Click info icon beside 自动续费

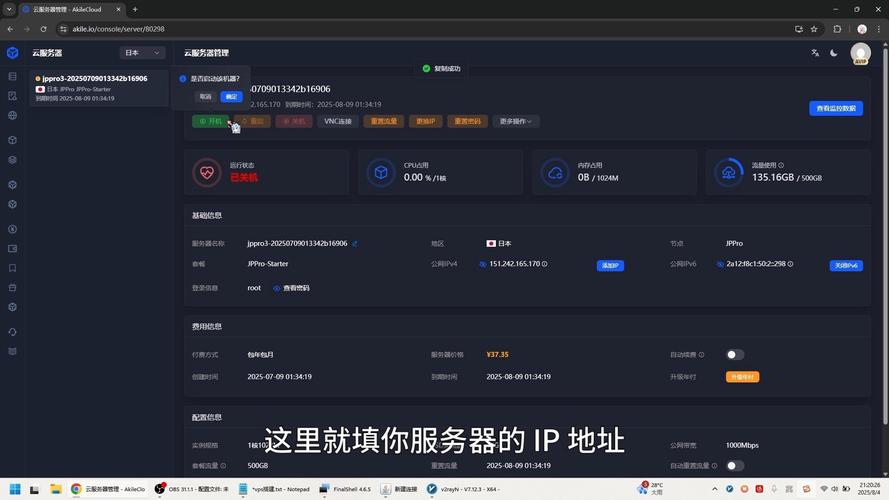click(x=701, y=355)
